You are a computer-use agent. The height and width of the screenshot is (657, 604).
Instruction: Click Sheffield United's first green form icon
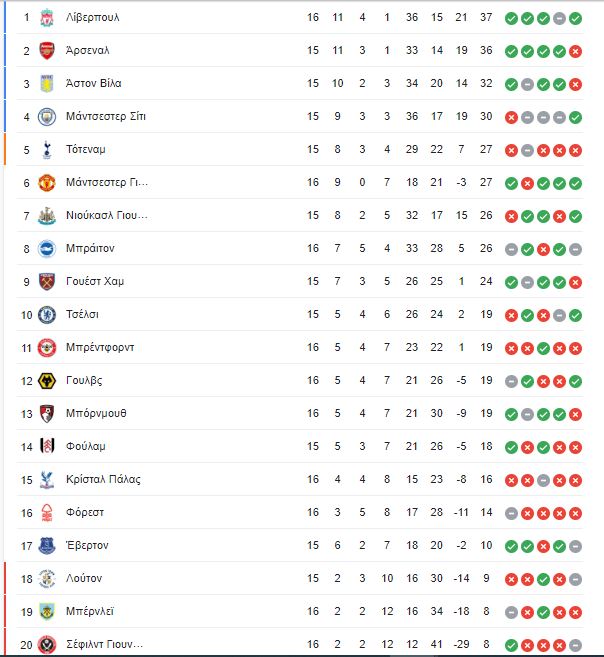pyautogui.click(x=511, y=645)
